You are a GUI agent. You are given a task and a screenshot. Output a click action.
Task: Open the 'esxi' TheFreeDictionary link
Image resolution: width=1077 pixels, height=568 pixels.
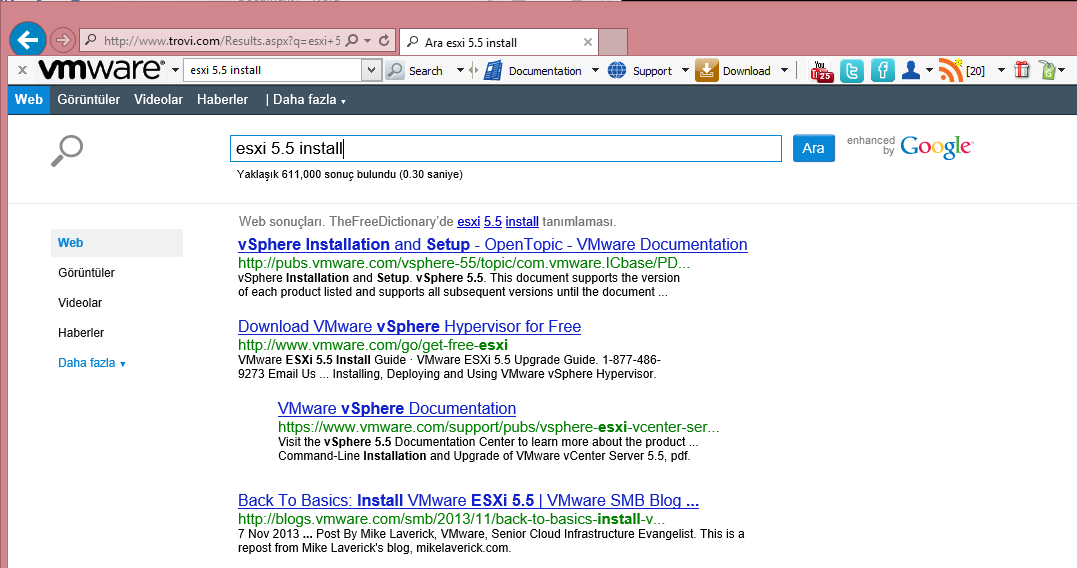pyautogui.click(x=468, y=222)
